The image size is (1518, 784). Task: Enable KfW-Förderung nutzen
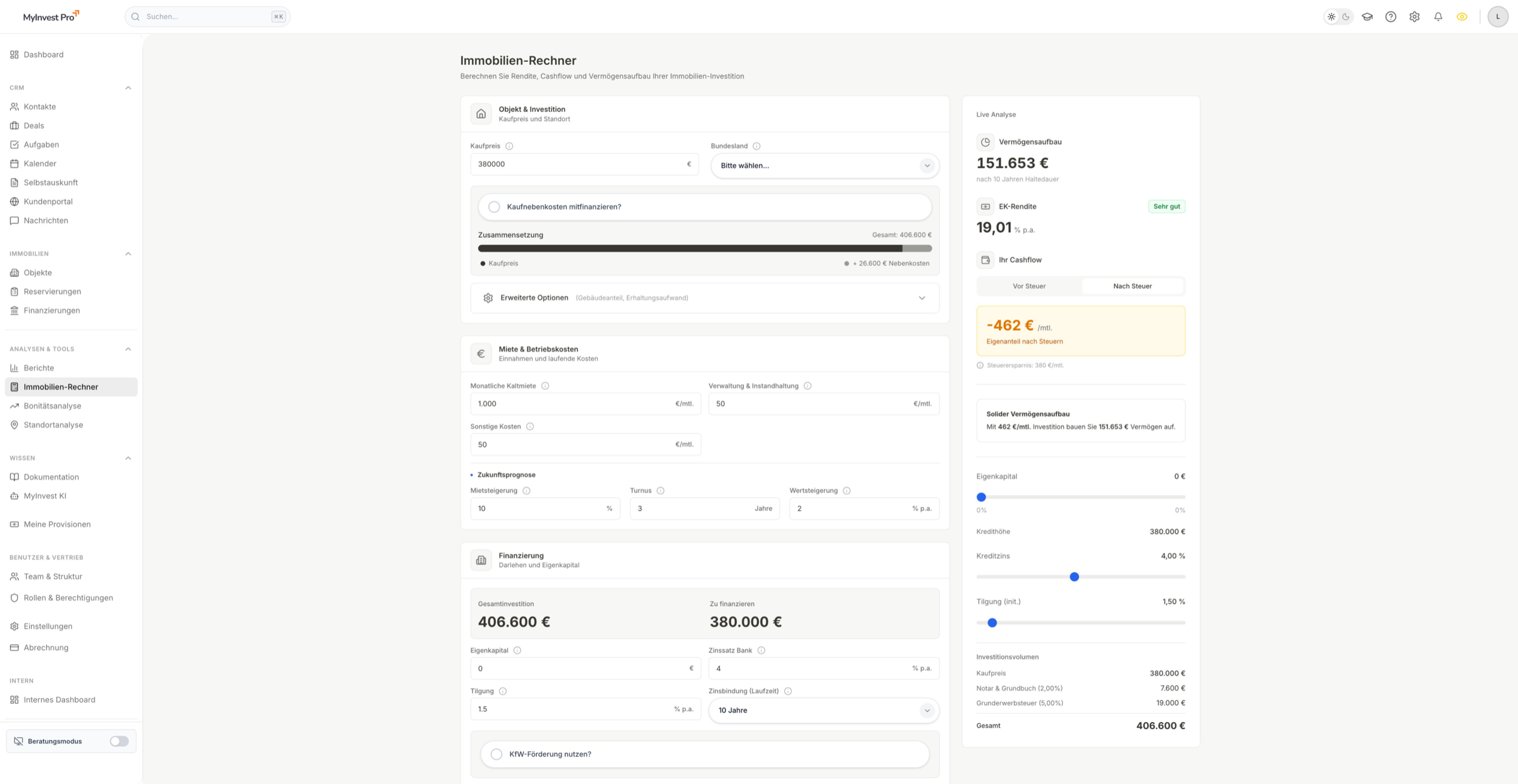coord(497,754)
